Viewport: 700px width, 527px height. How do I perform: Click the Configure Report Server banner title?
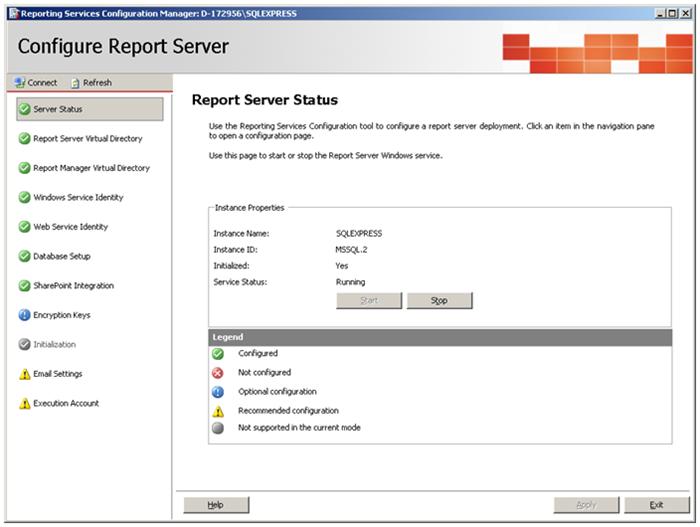[123, 46]
